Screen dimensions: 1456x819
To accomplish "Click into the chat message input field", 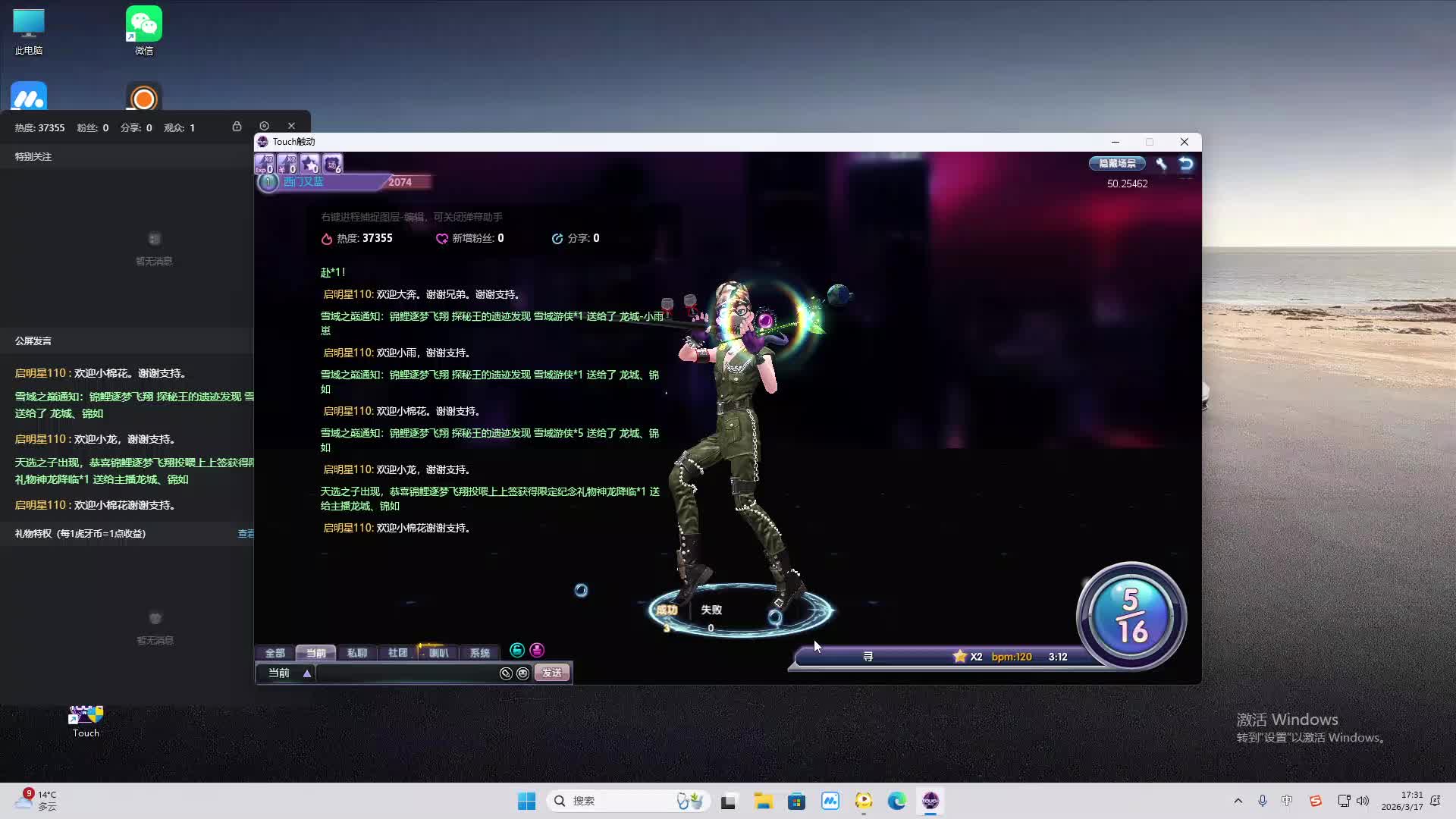I will (x=406, y=673).
